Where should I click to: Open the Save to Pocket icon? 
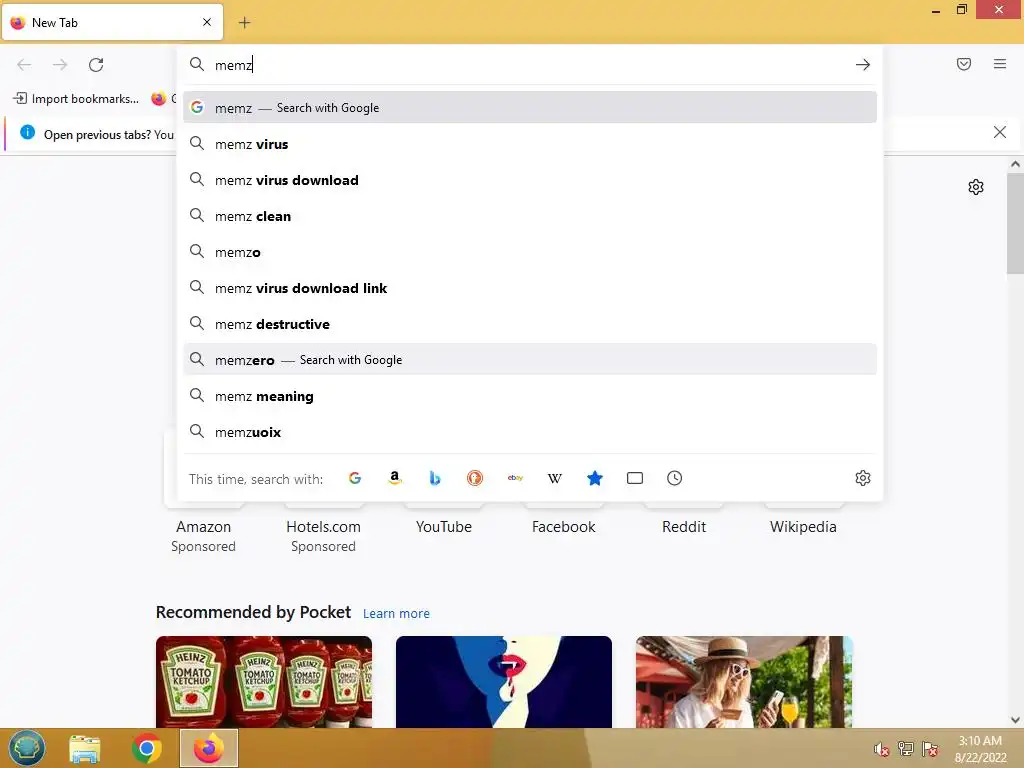coord(964,64)
